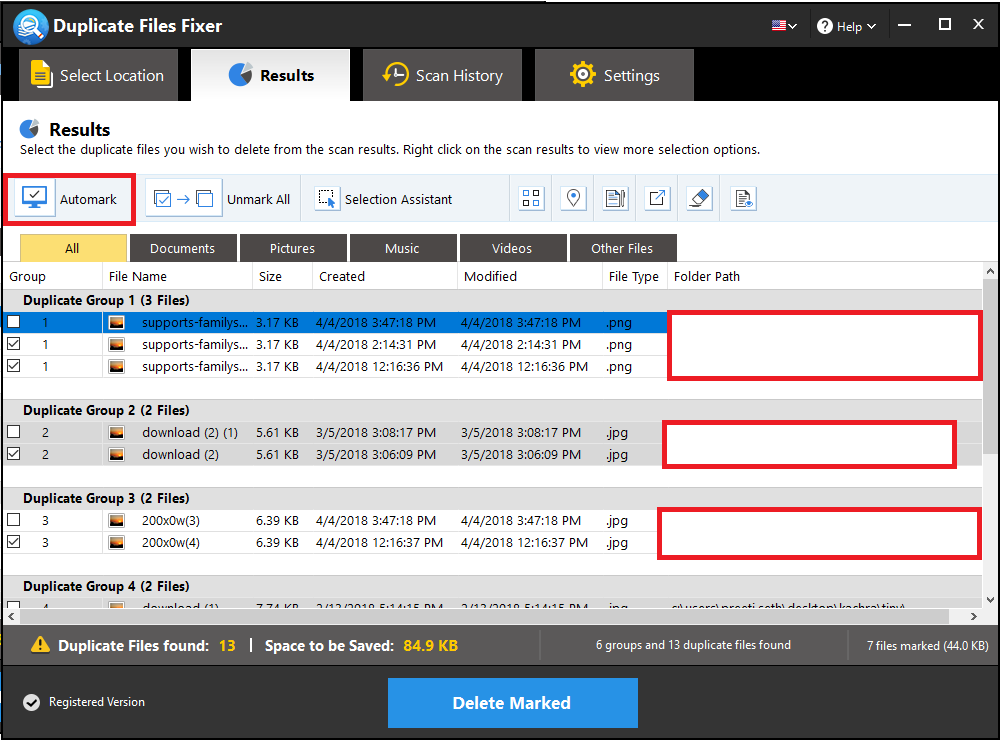Image resolution: width=1000 pixels, height=741 pixels.
Task: Click the horizontal scroll-right arrow
Action: point(973,616)
